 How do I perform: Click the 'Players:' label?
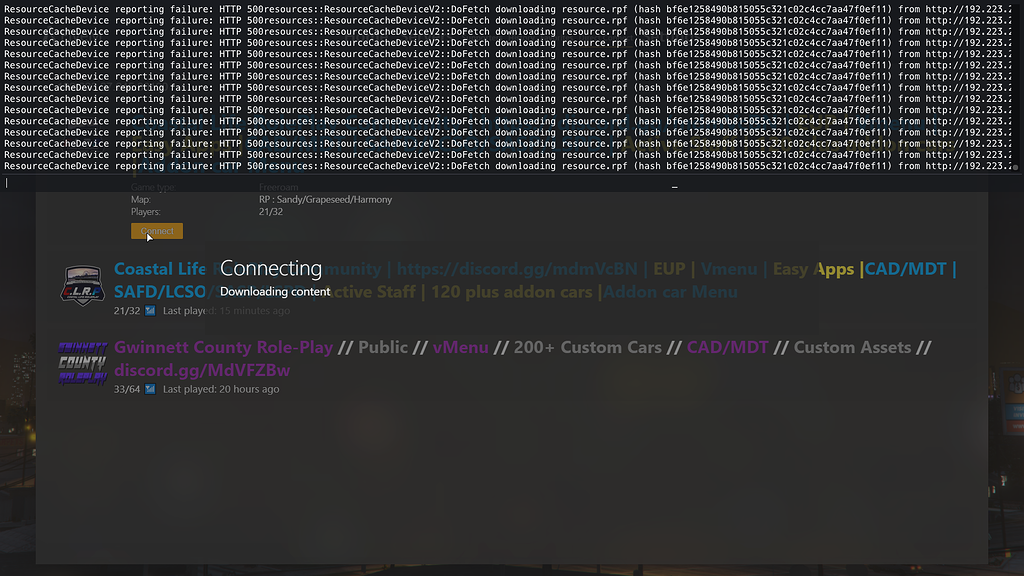point(146,212)
